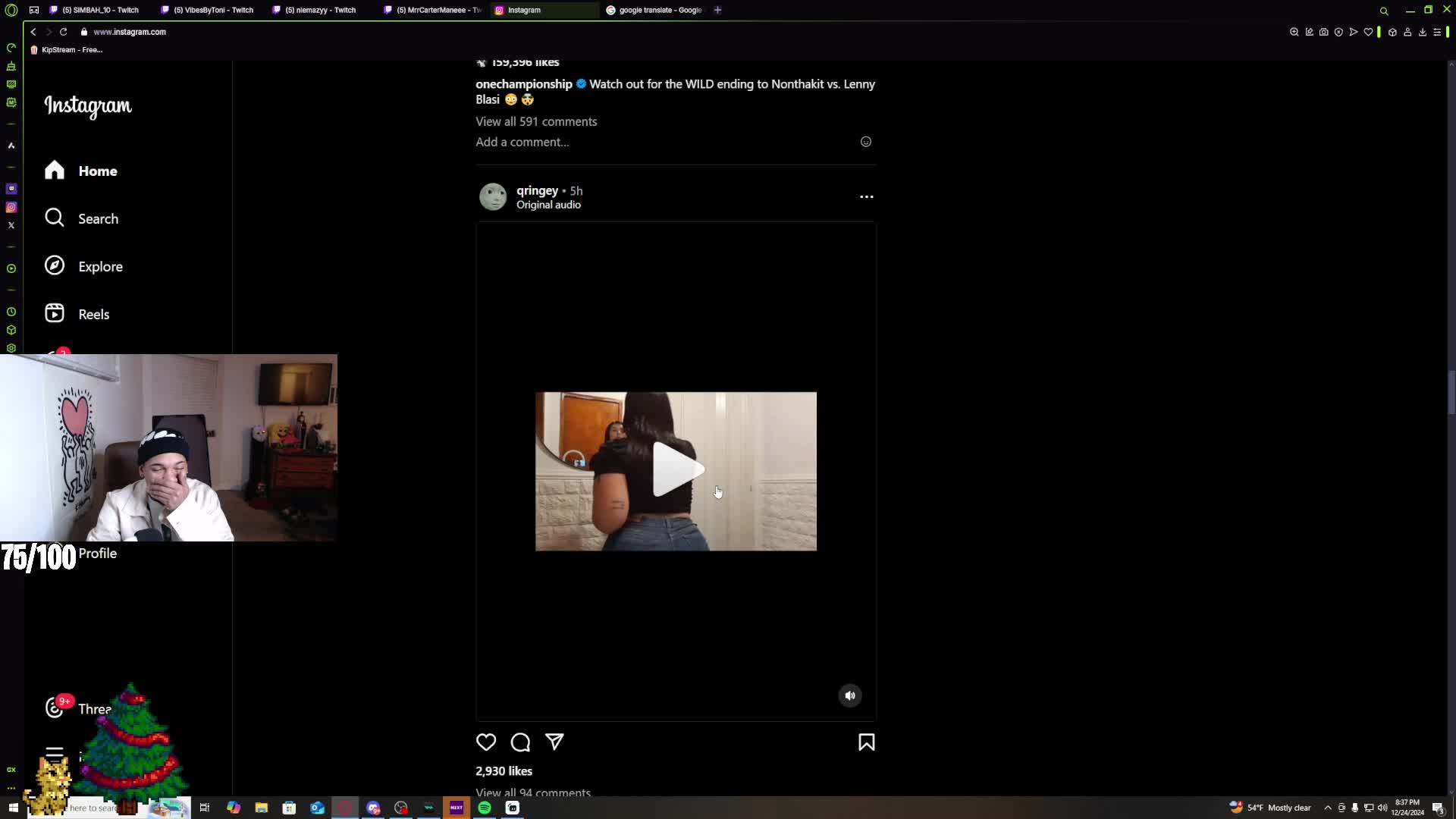Click the www.instagram.com address bar
The width and height of the screenshot is (1456, 819).
click(x=130, y=32)
